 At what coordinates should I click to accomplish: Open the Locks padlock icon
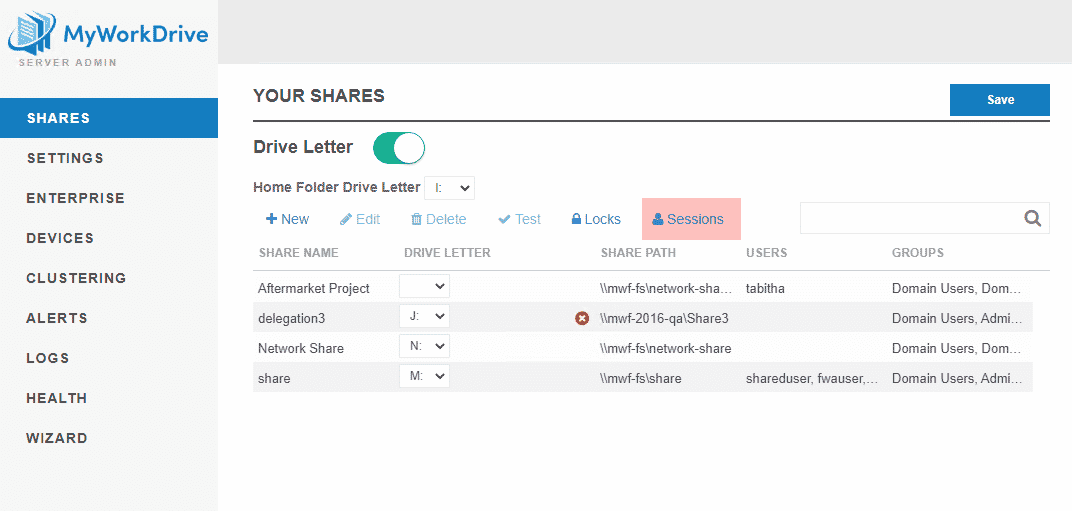coord(576,219)
